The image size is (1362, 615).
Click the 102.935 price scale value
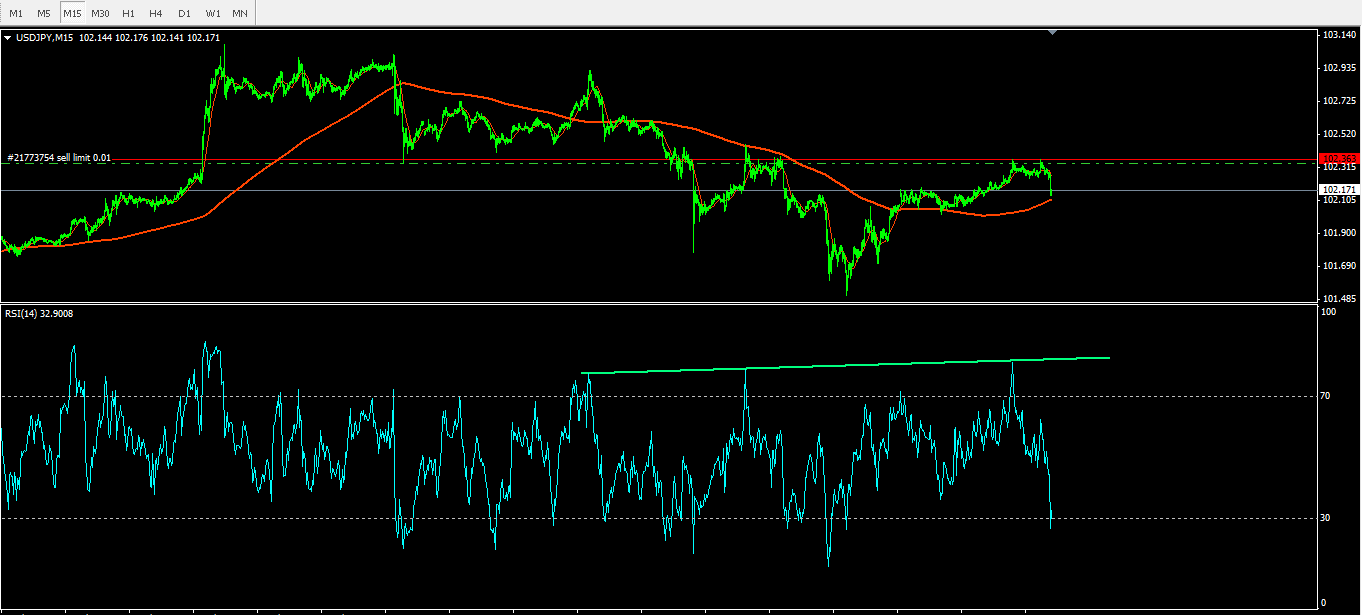(1338, 68)
